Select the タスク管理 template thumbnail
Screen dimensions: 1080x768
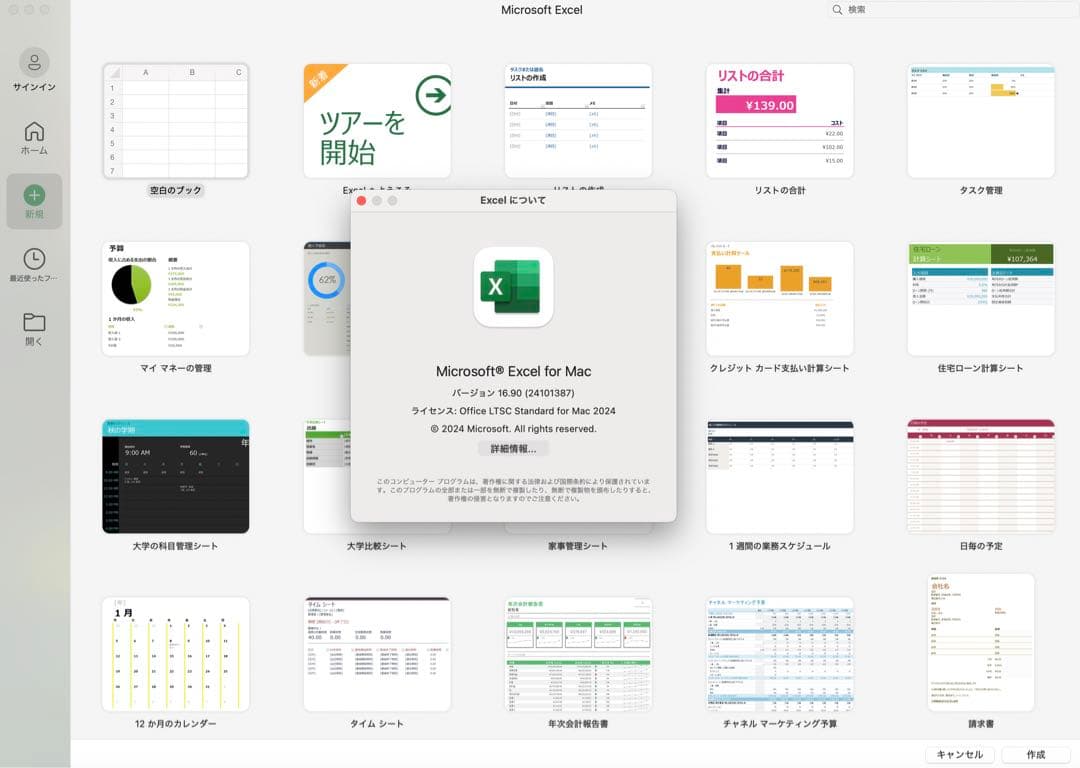click(981, 121)
